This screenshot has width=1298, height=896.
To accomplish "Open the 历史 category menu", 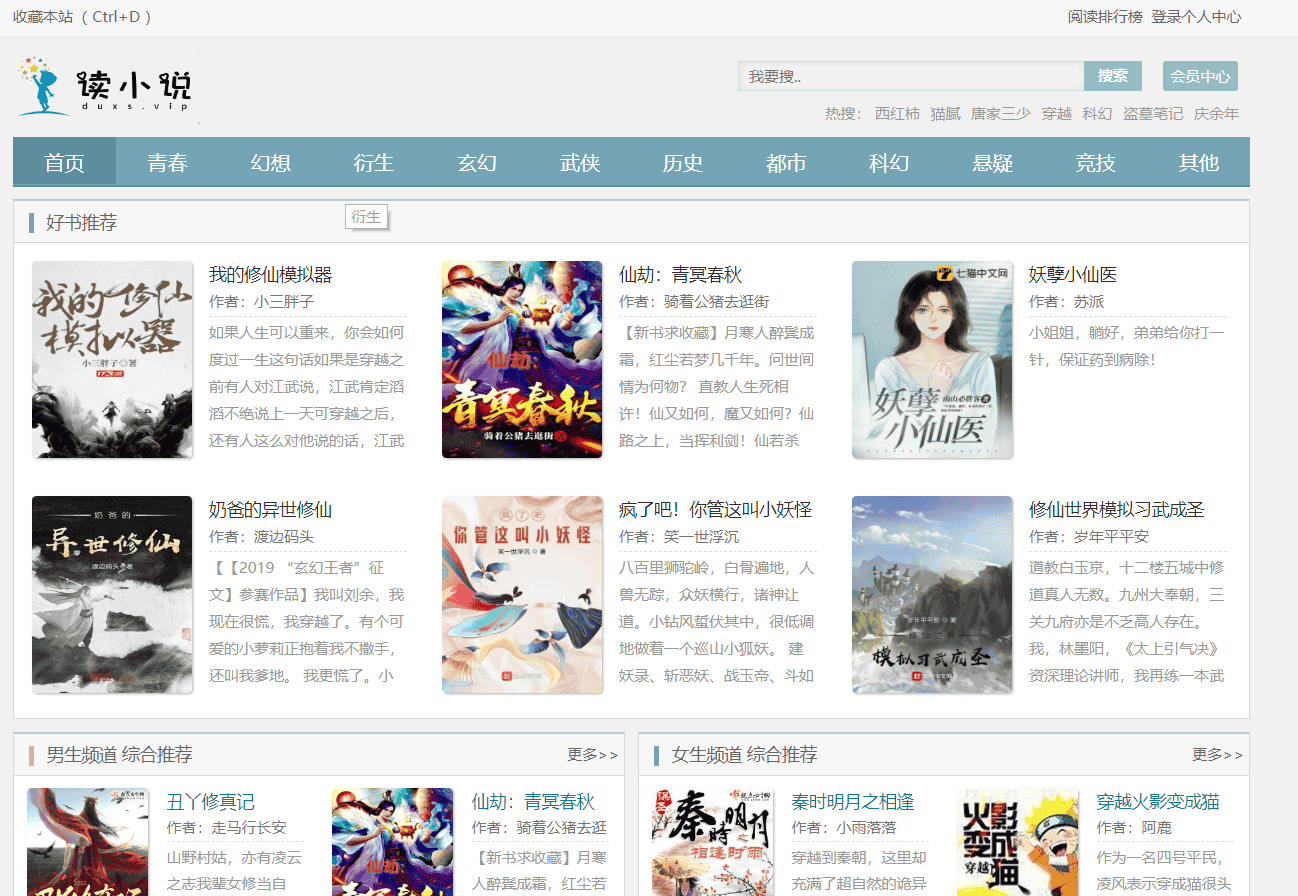I will click(x=683, y=162).
